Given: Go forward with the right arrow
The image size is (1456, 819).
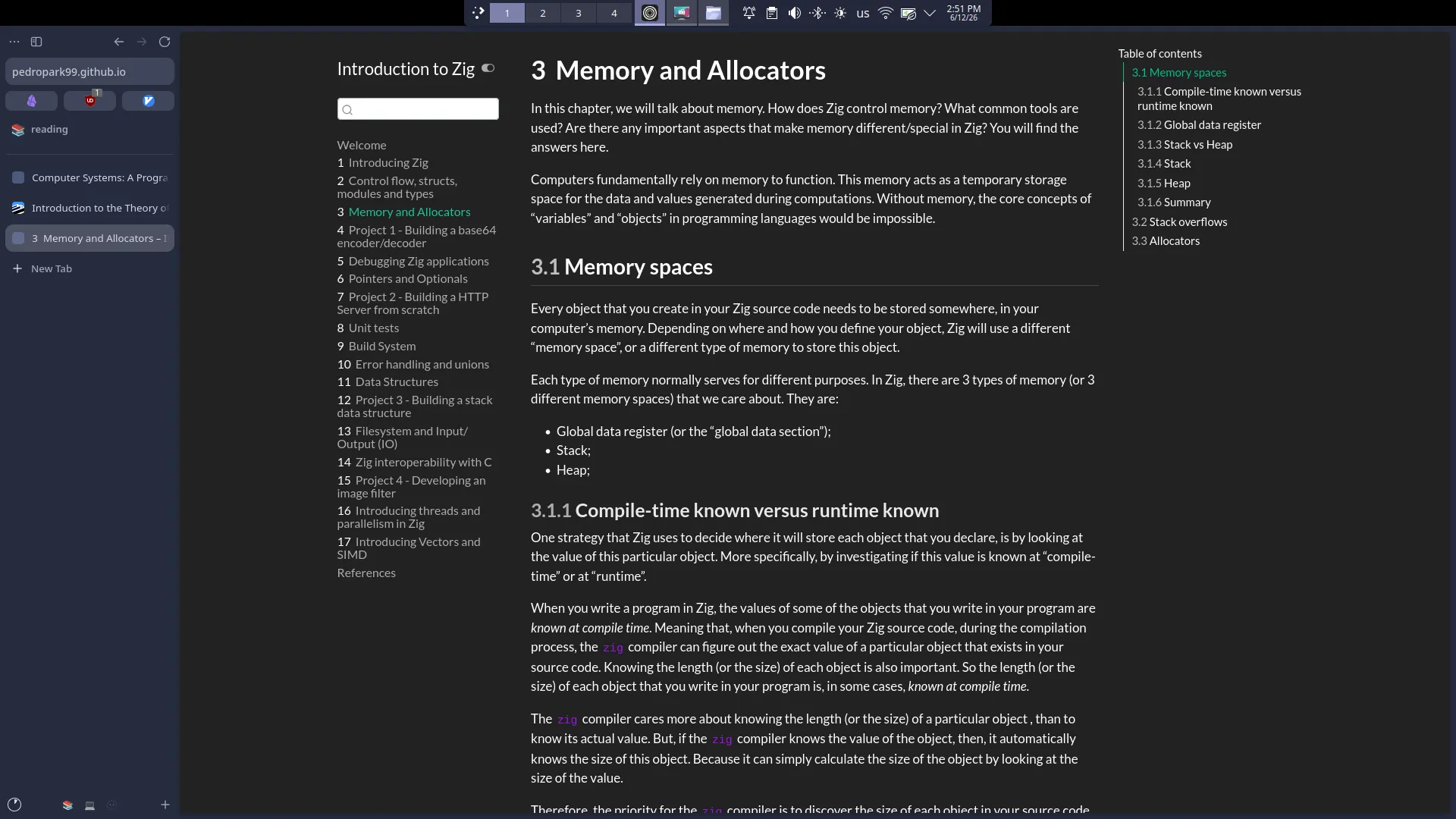Looking at the screenshot, I should pyautogui.click(x=142, y=42).
